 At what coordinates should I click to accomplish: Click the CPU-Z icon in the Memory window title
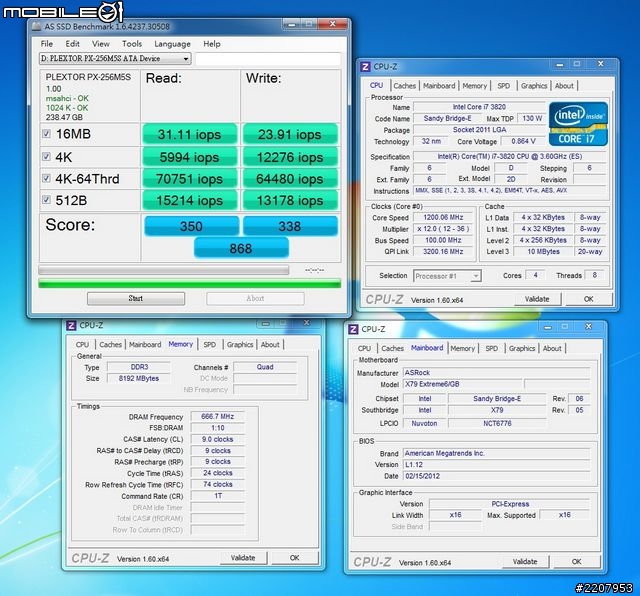tap(71, 325)
